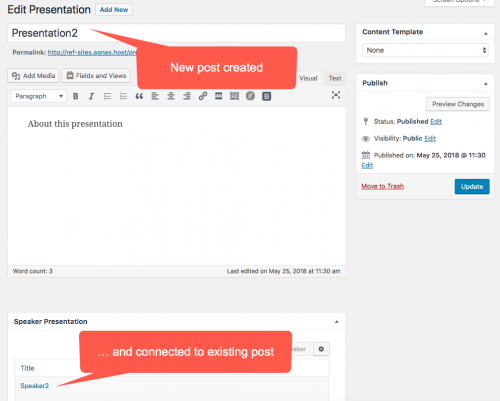Align text center
The height and width of the screenshot is (401, 500).
tap(171, 96)
